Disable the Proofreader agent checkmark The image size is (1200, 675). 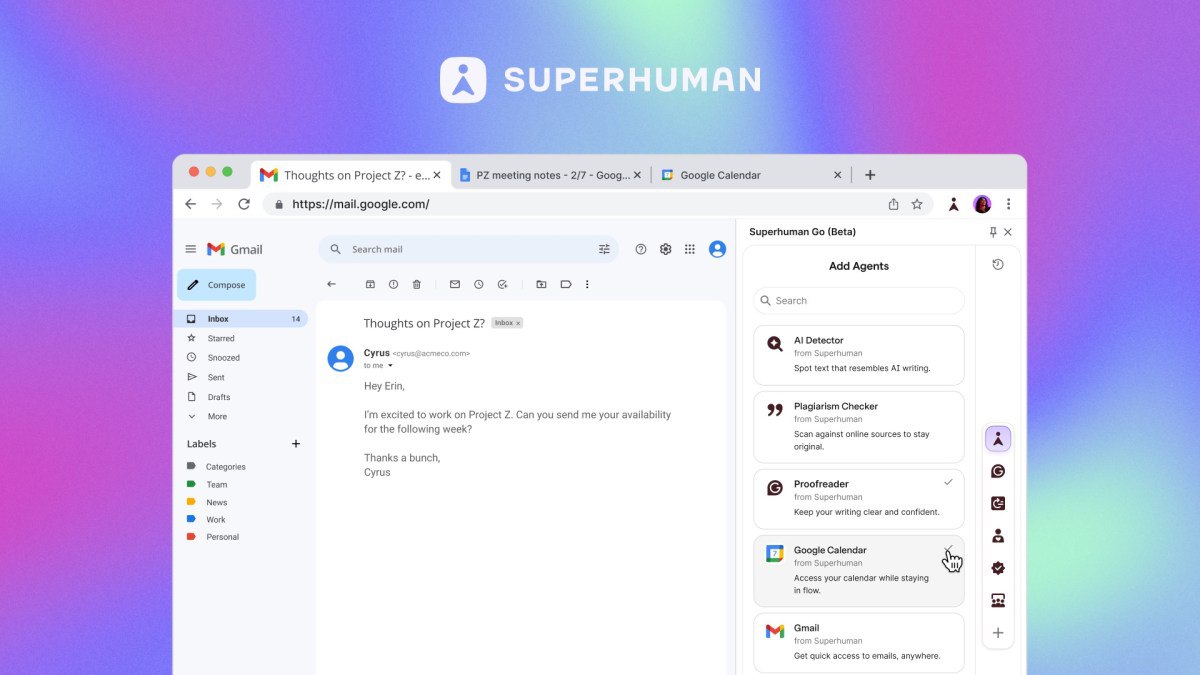point(948,482)
